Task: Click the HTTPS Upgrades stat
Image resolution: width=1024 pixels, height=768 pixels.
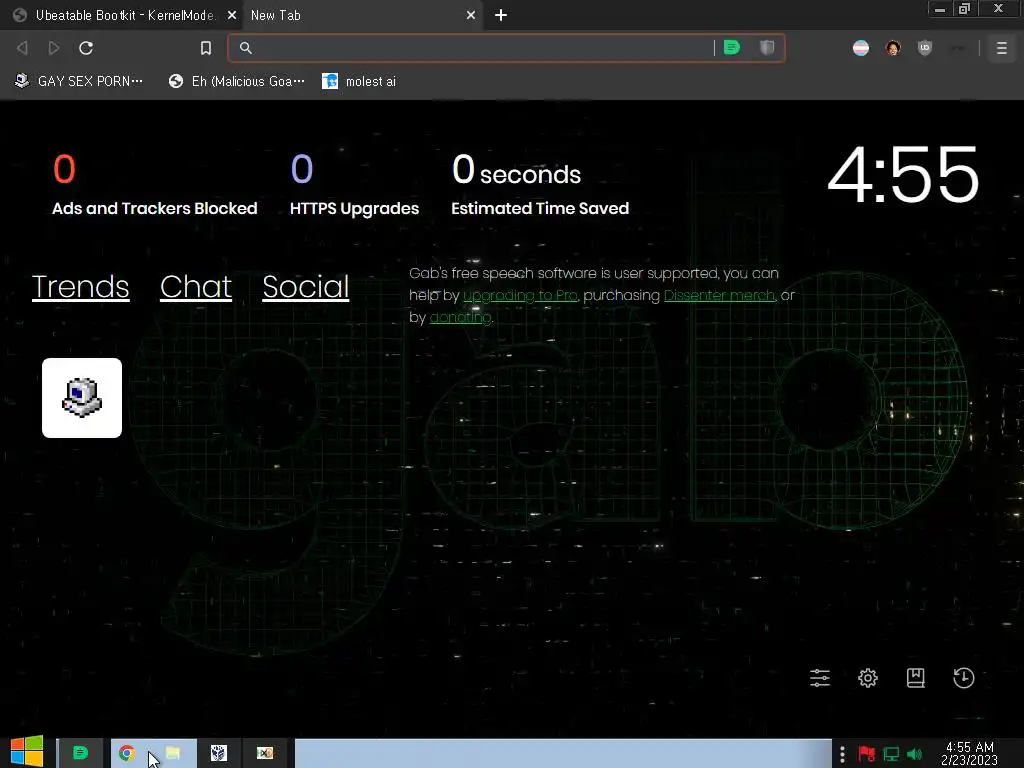Action: [x=355, y=185]
